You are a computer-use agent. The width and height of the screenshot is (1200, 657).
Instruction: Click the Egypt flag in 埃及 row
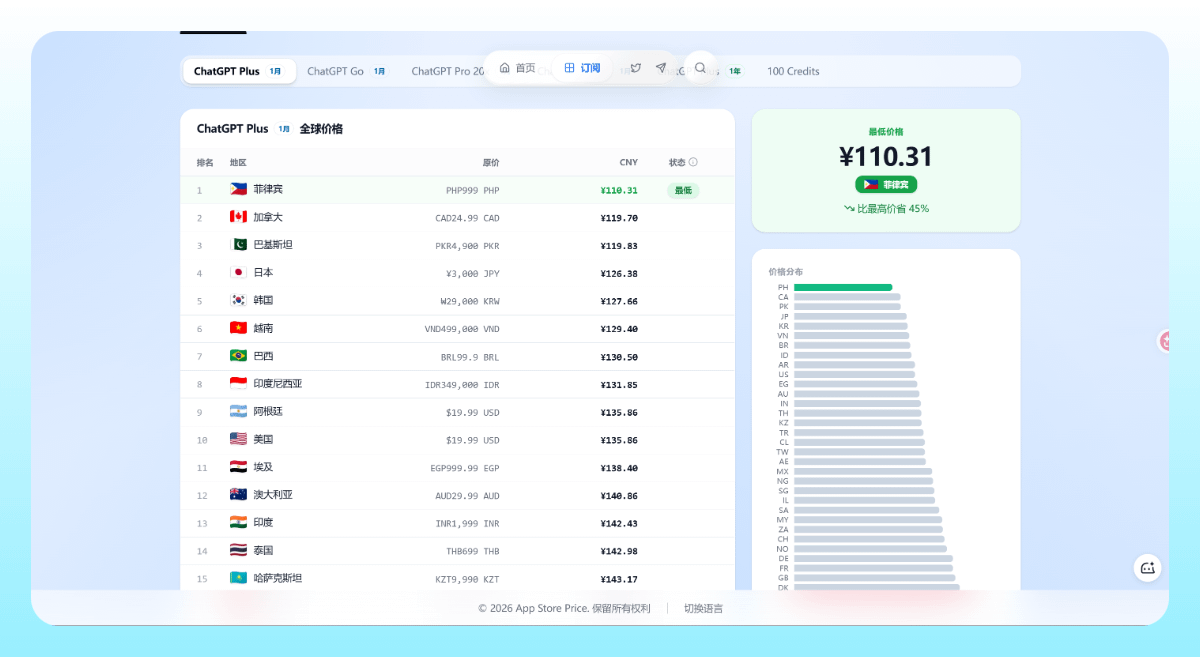click(x=238, y=467)
